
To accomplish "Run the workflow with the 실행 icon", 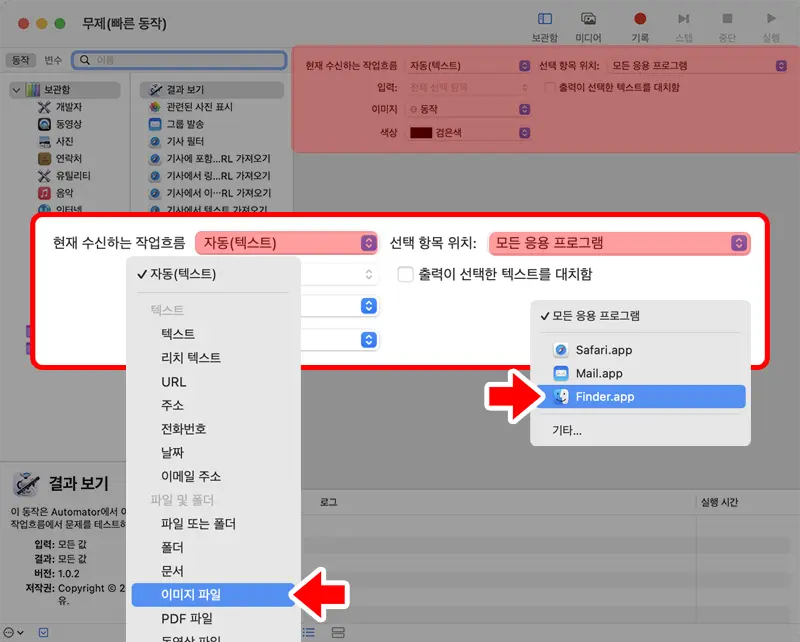I will click(771, 19).
